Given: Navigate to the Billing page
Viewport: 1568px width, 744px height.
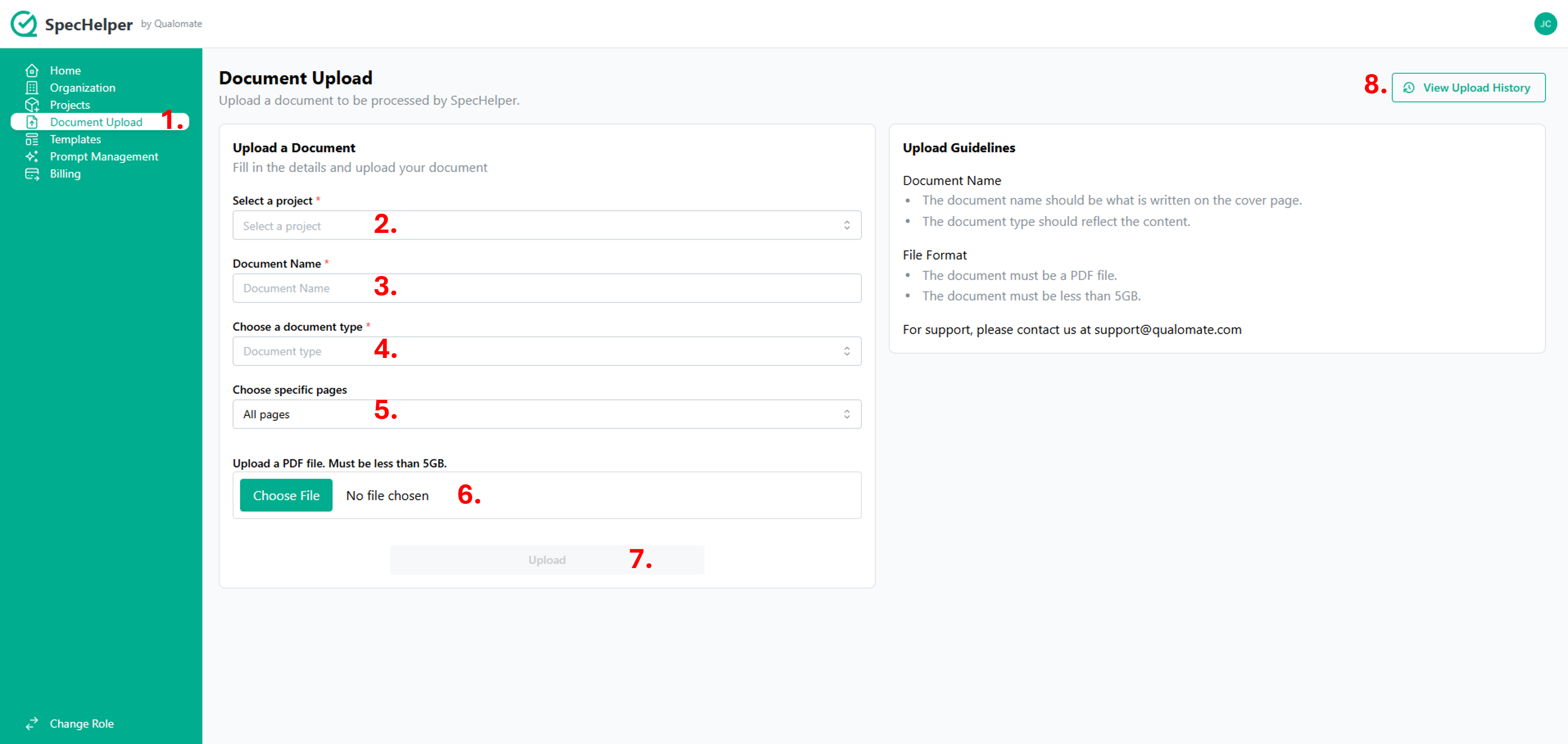Looking at the screenshot, I should (65, 174).
